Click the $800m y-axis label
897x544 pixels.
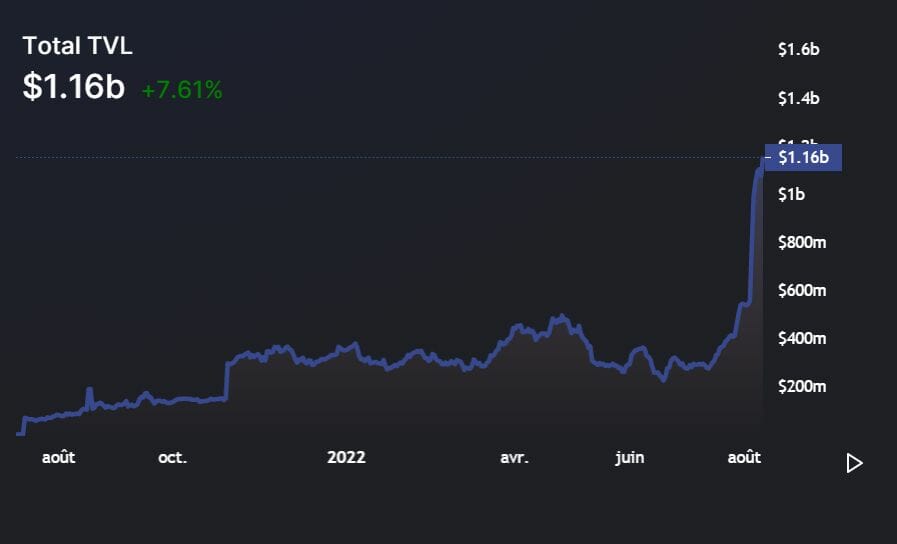point(802,242)
